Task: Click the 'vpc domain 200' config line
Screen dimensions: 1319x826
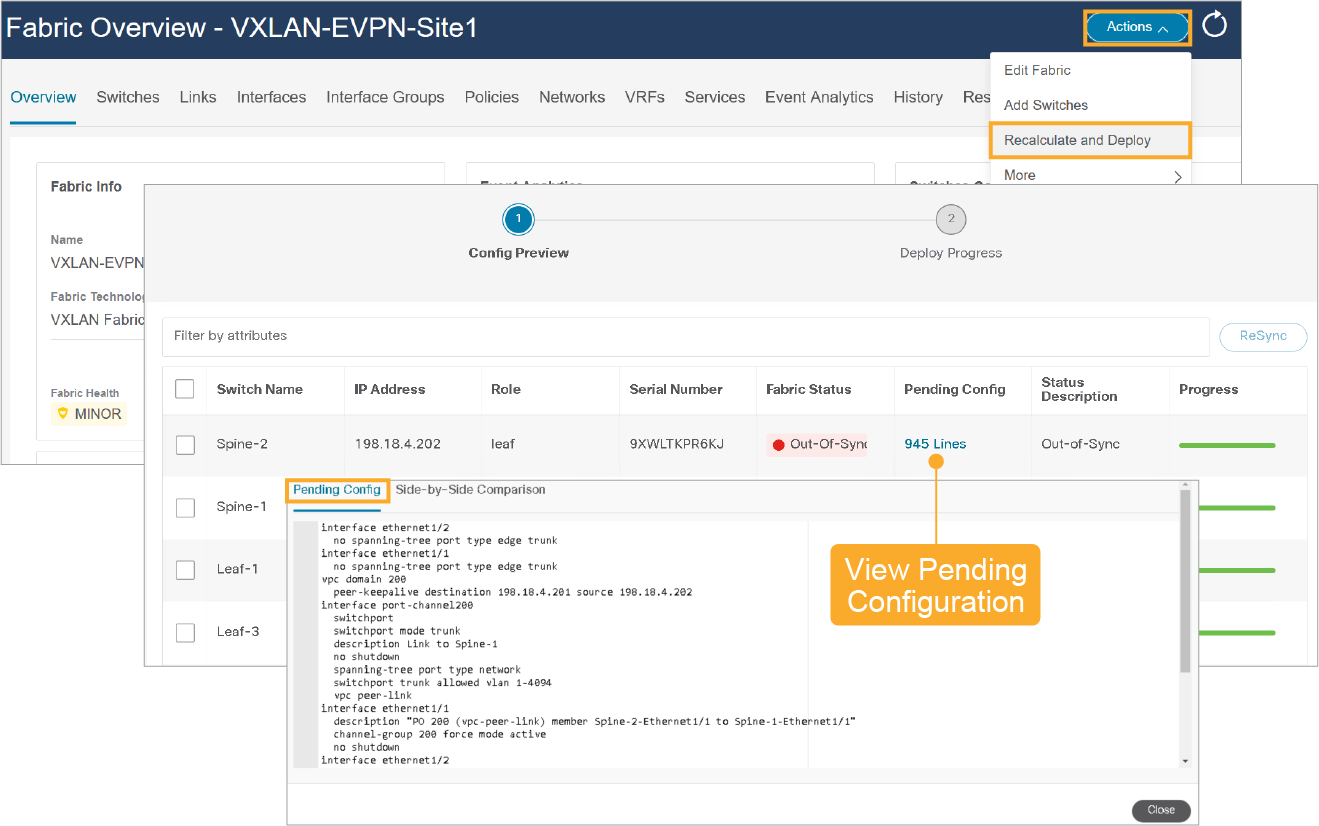Action: [364, 579]
